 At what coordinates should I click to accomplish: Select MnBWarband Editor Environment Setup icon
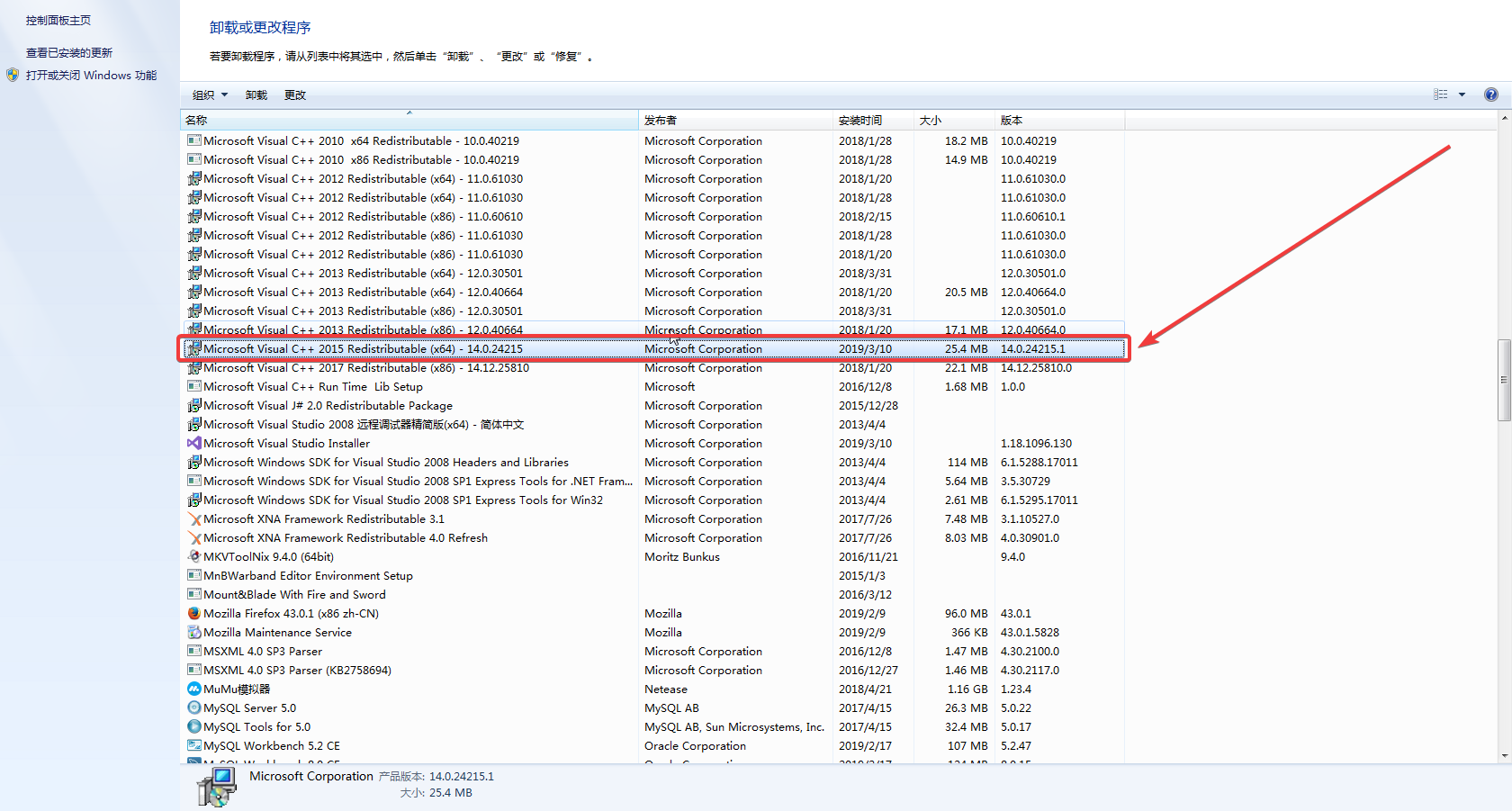click(x=194, y=575)
